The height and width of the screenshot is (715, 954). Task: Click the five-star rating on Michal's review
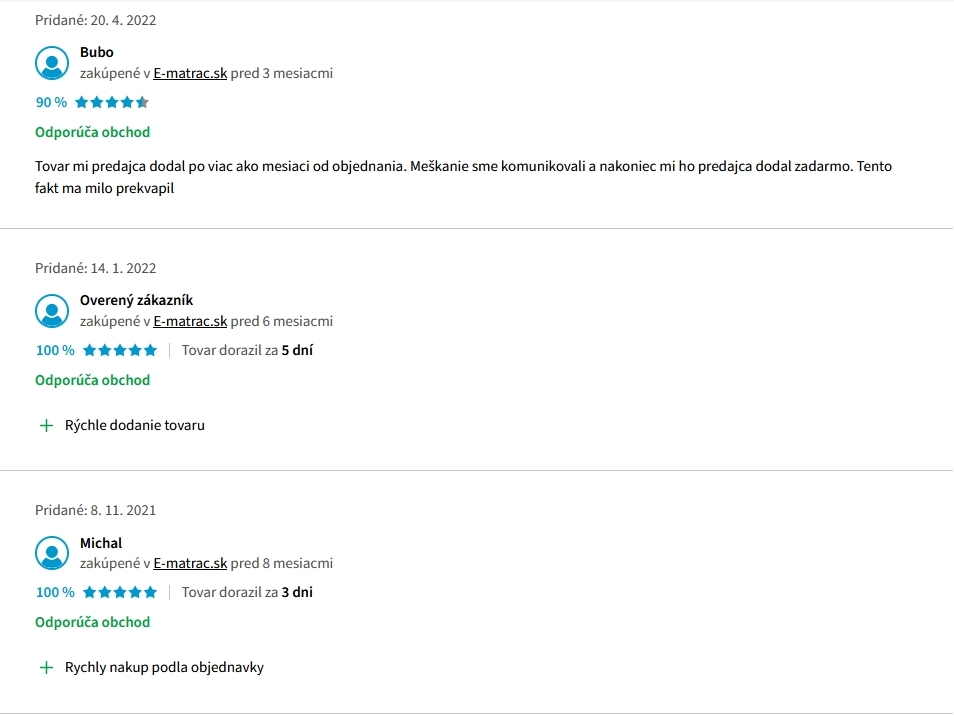[120, 593]
